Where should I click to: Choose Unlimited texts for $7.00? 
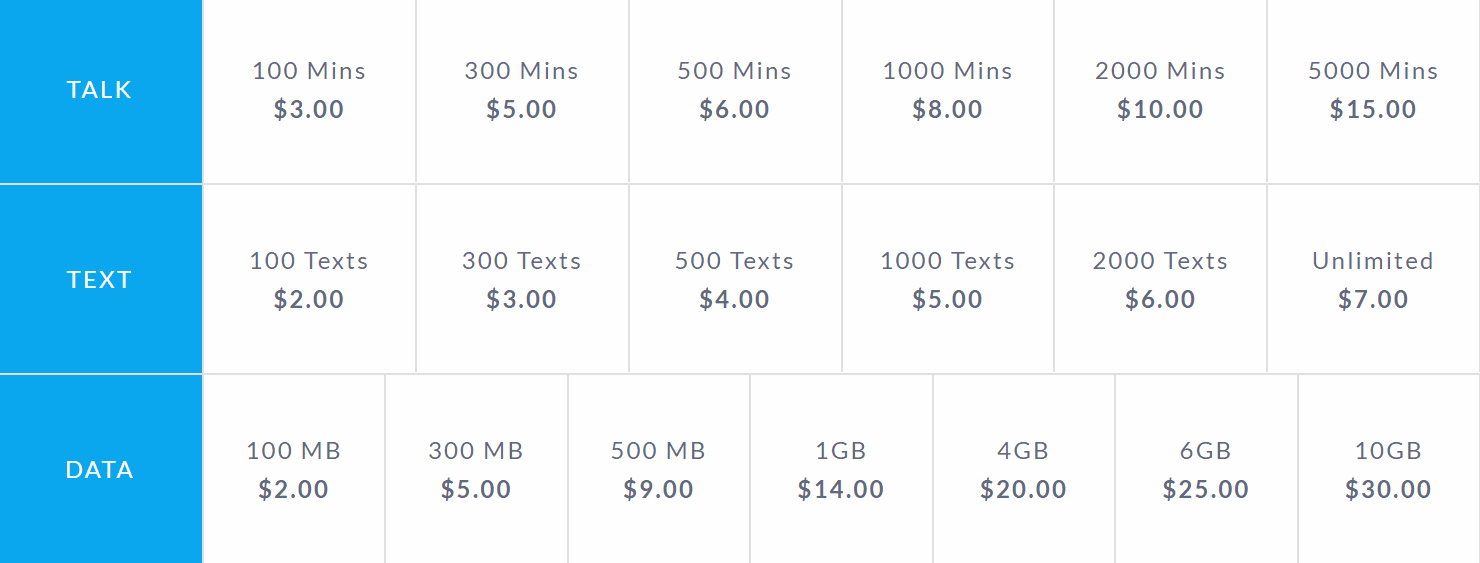pos(1373,279)
